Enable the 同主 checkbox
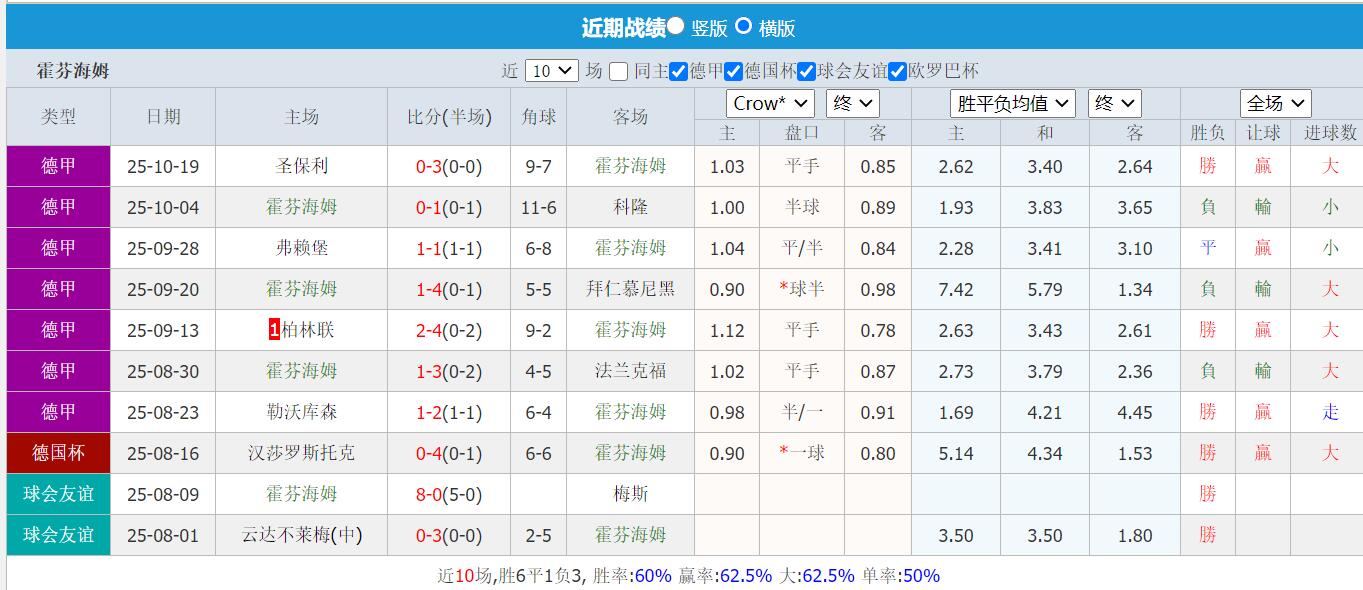This screenshot has width=1363, height=590. click(617, 70)
